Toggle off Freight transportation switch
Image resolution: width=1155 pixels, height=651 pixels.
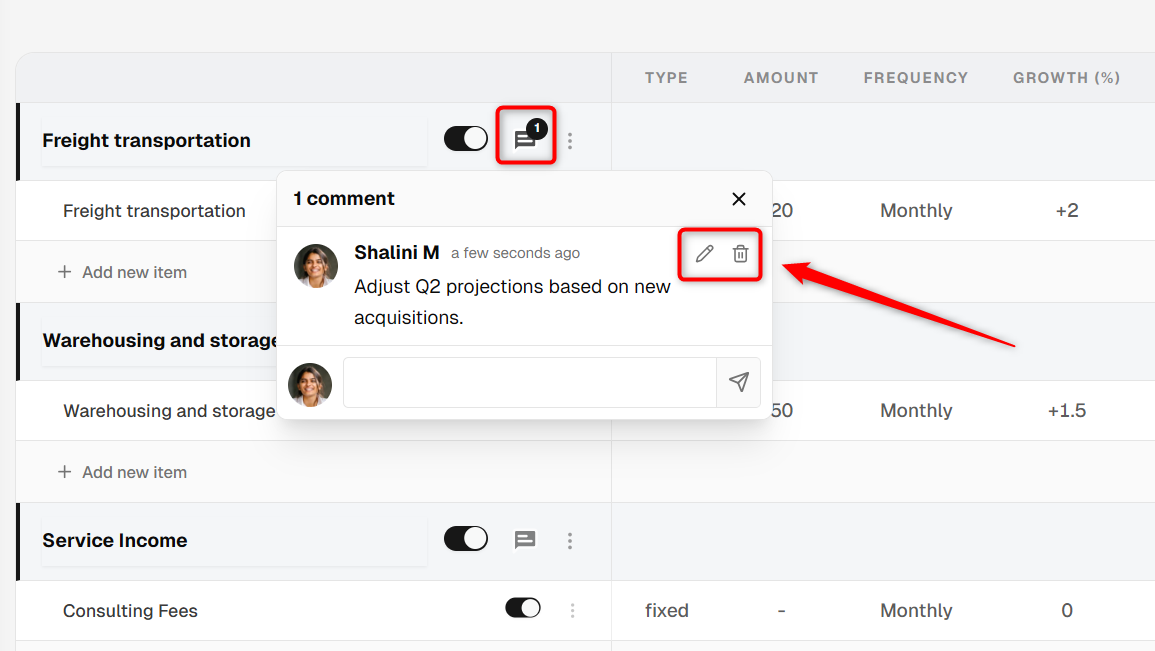(x=466, y=138)
